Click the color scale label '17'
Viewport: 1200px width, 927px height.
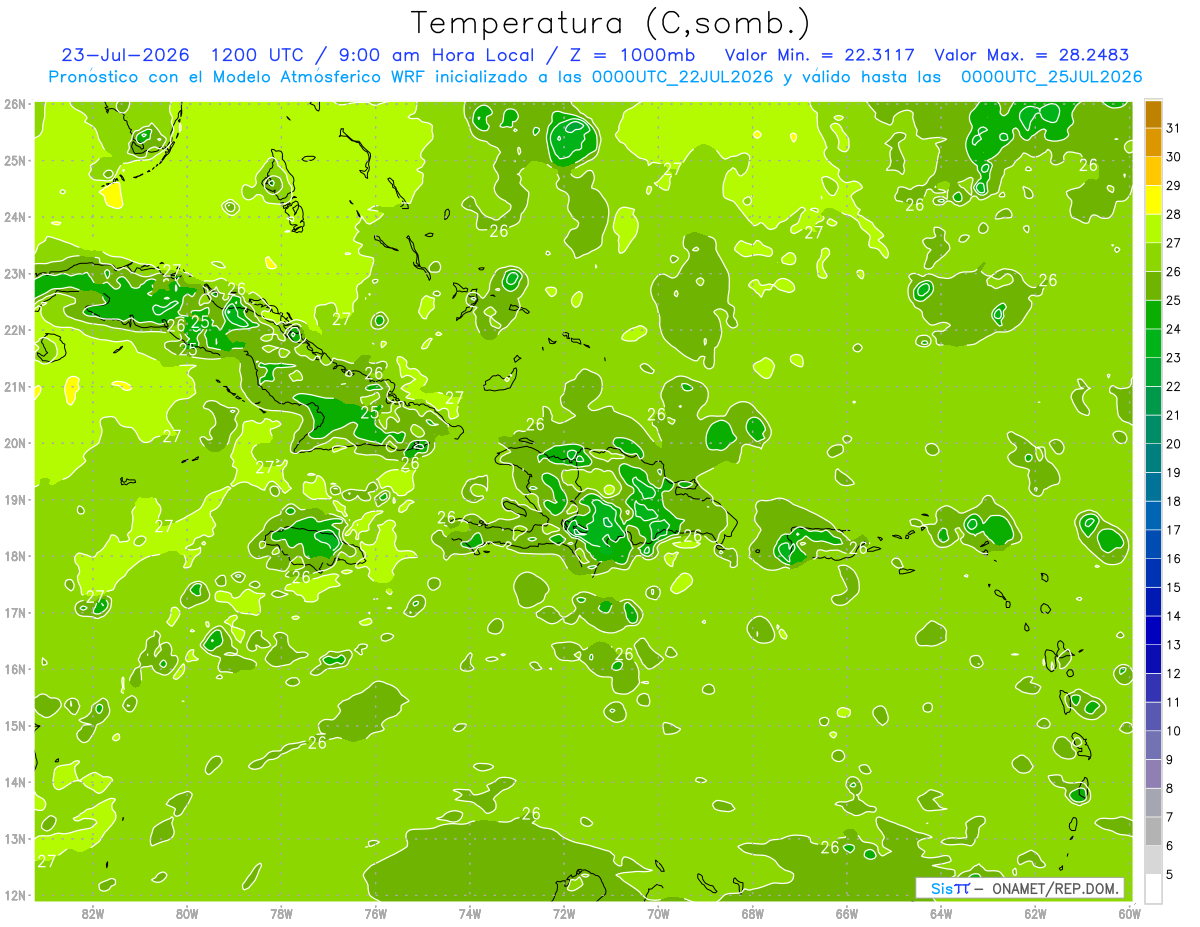pos(1174,530)
